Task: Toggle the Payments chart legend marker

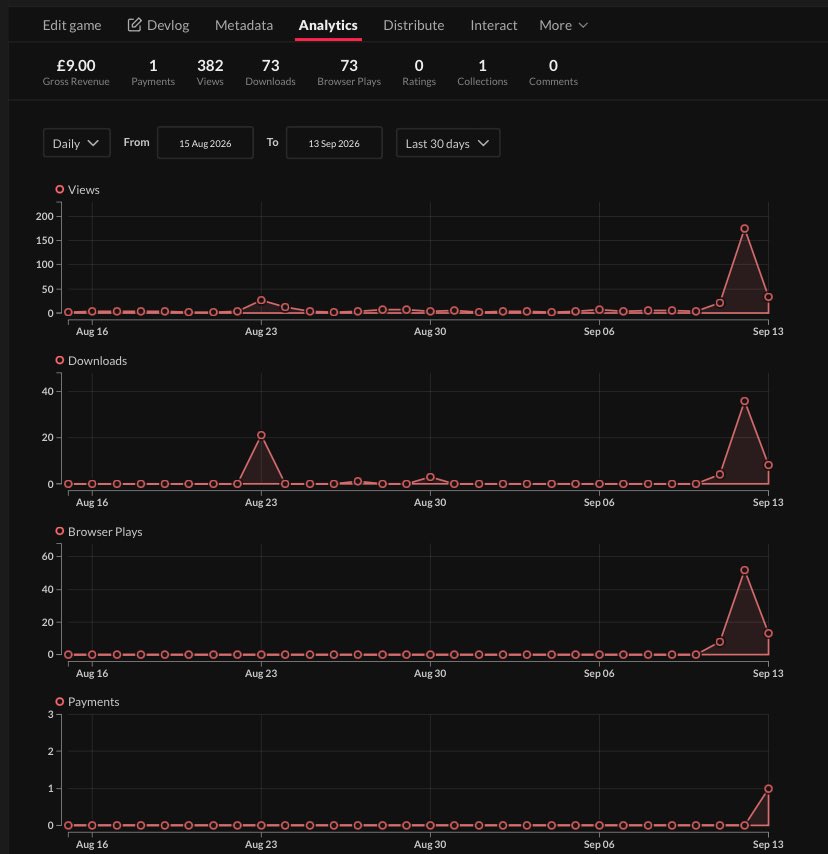Action: pyautogui.click(x=60, y=702)
